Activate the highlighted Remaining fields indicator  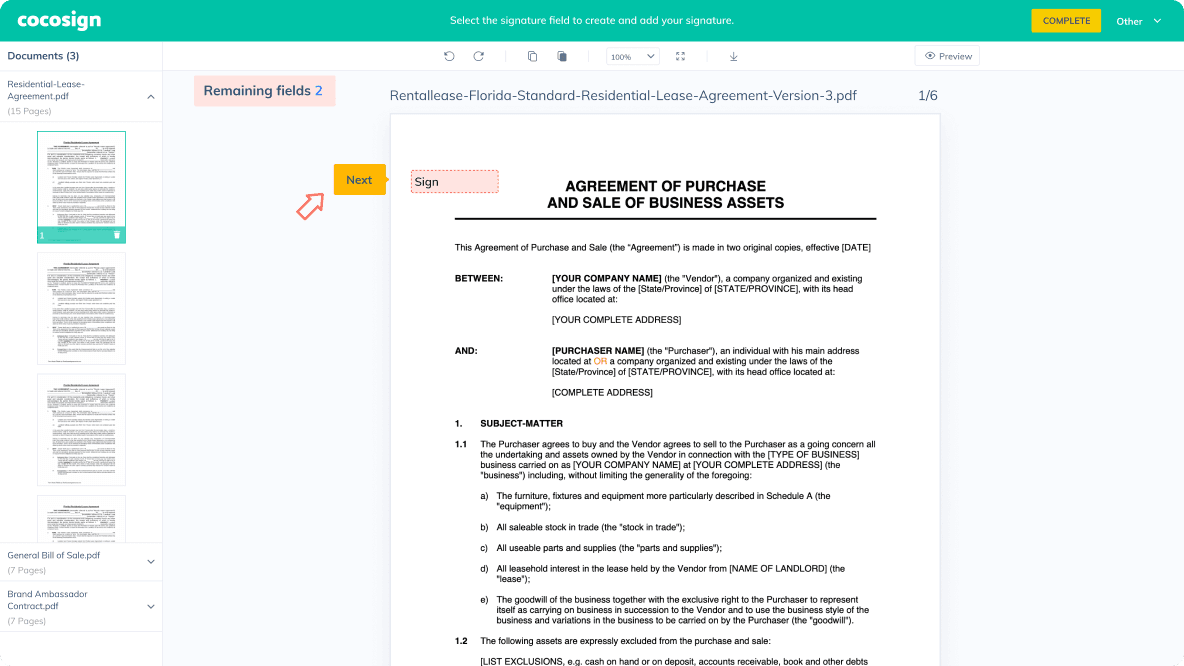coord(264,90)
